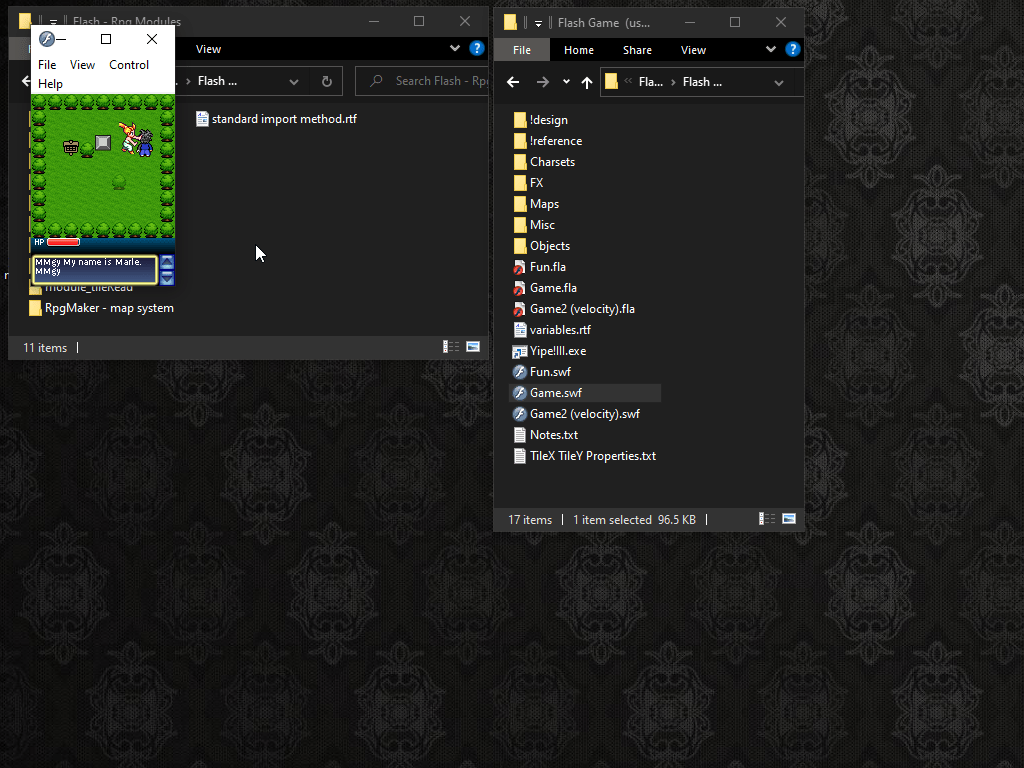Open the Control menu in Flash Player

tap(129, 65)
